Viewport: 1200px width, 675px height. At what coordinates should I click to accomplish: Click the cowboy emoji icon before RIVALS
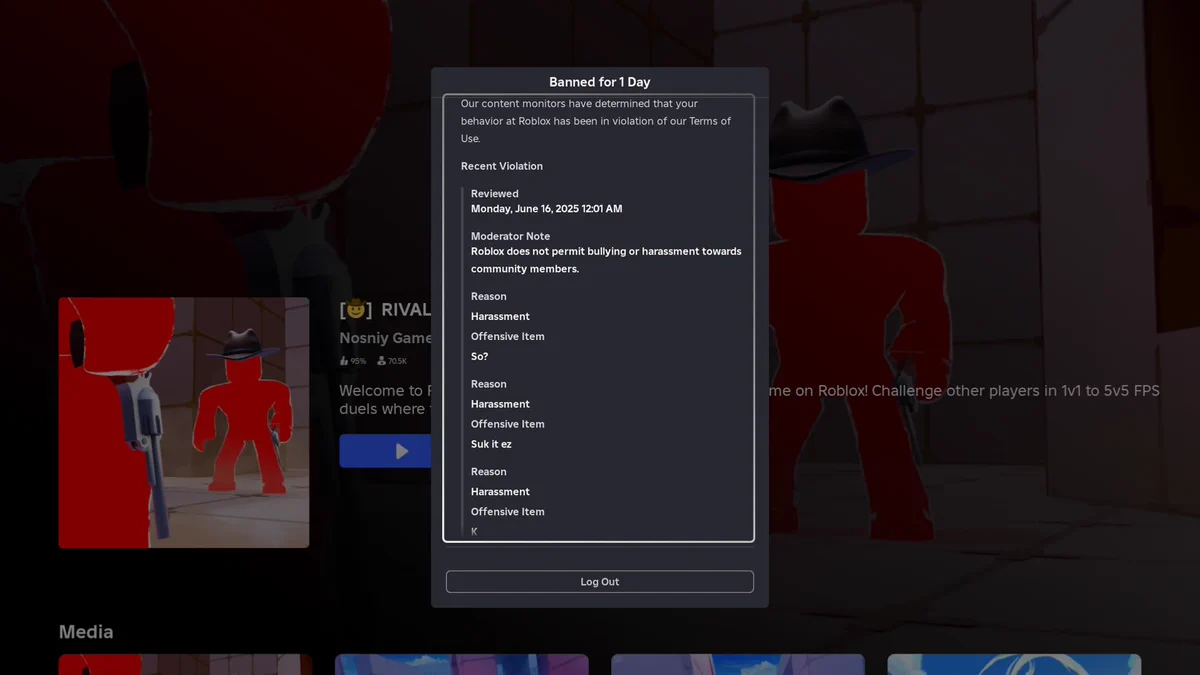point(356,310)
